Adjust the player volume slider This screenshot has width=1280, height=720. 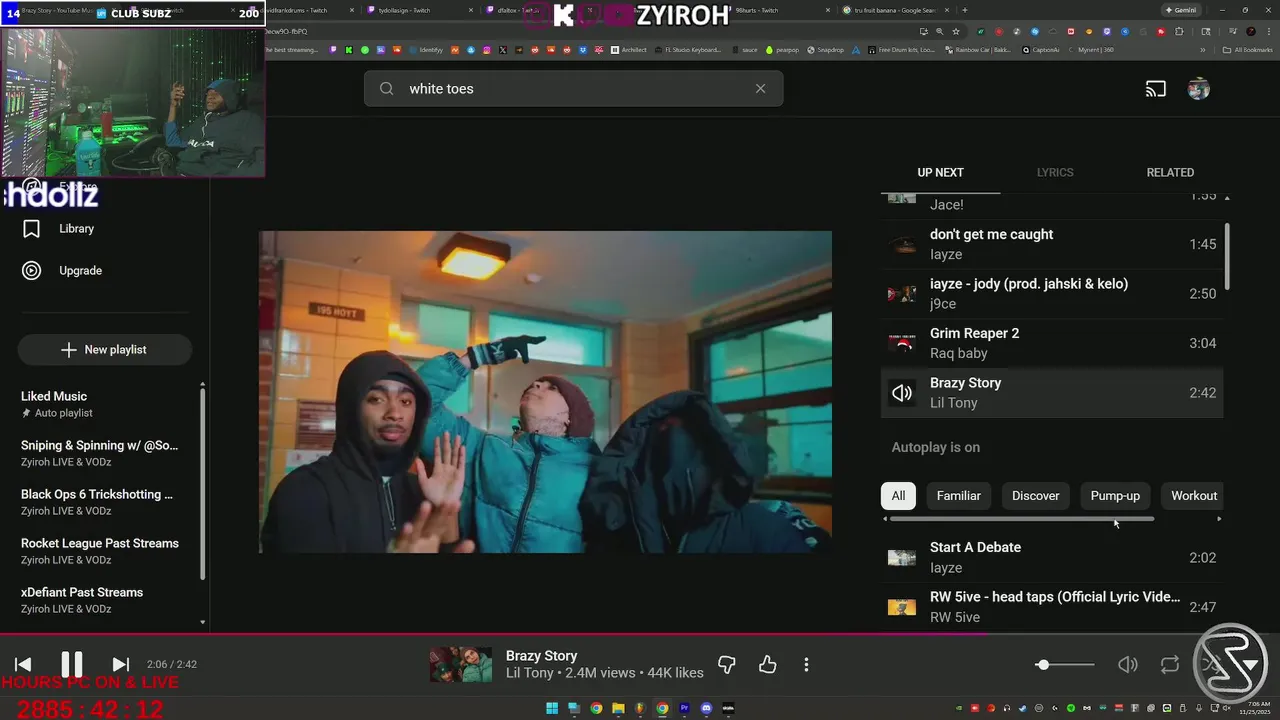click(x=1065, y=665)
